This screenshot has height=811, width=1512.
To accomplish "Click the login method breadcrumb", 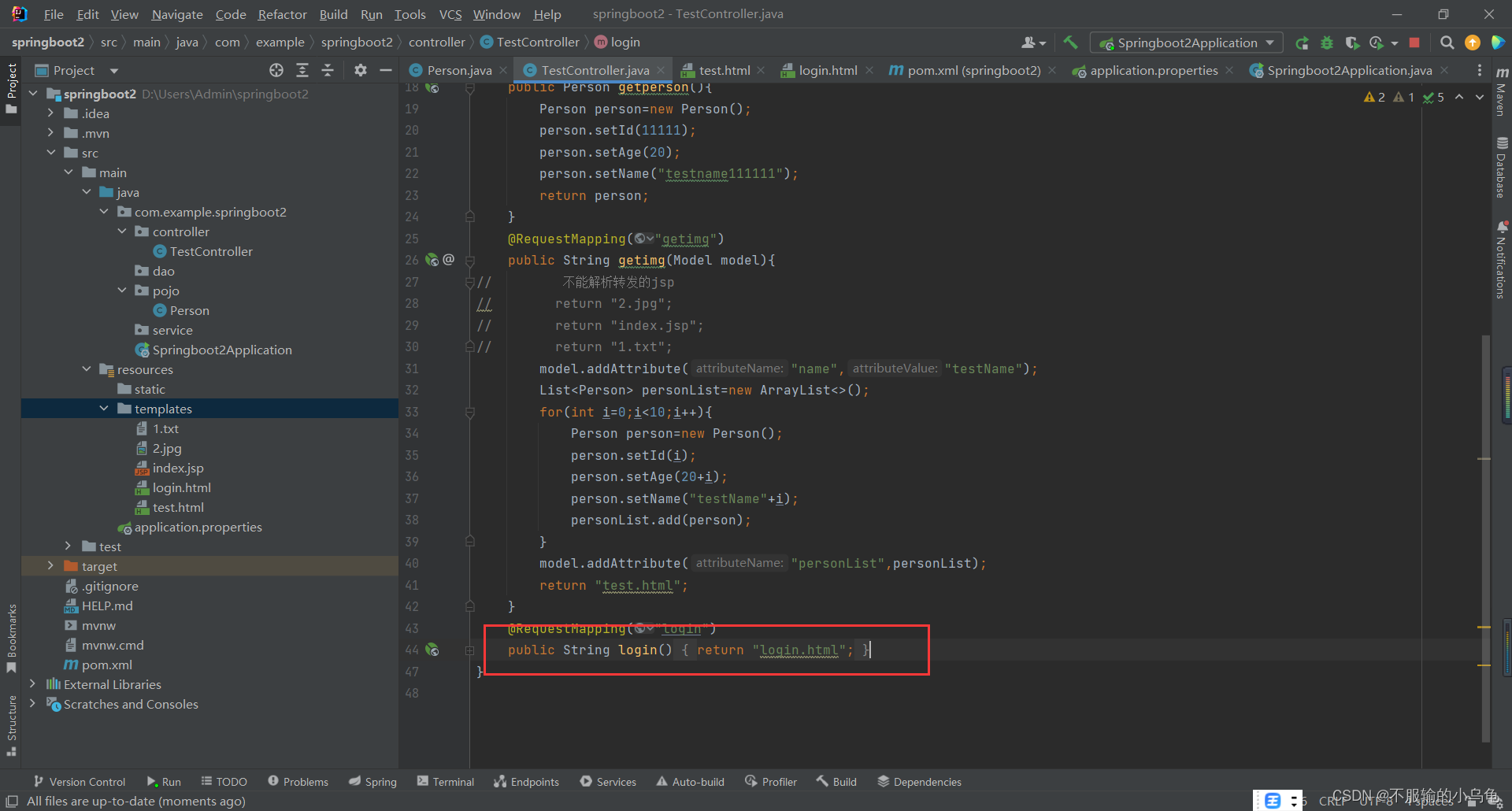I will [x=617, y=43].
